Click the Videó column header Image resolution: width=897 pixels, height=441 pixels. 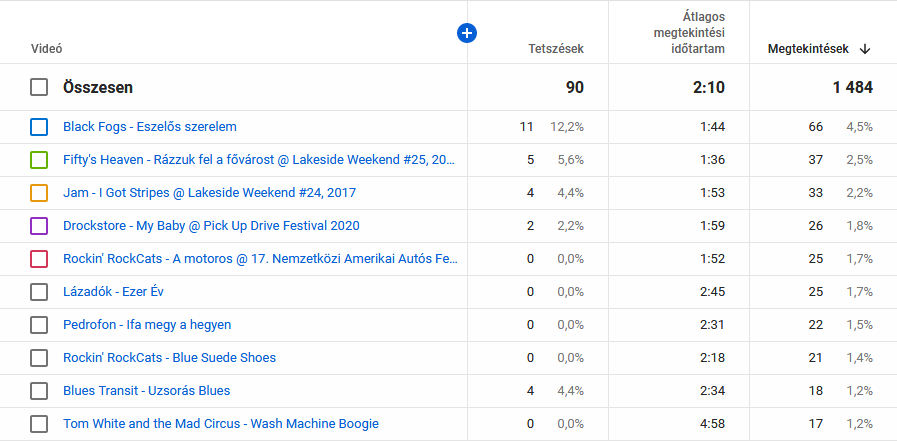(x=47, y=49)
